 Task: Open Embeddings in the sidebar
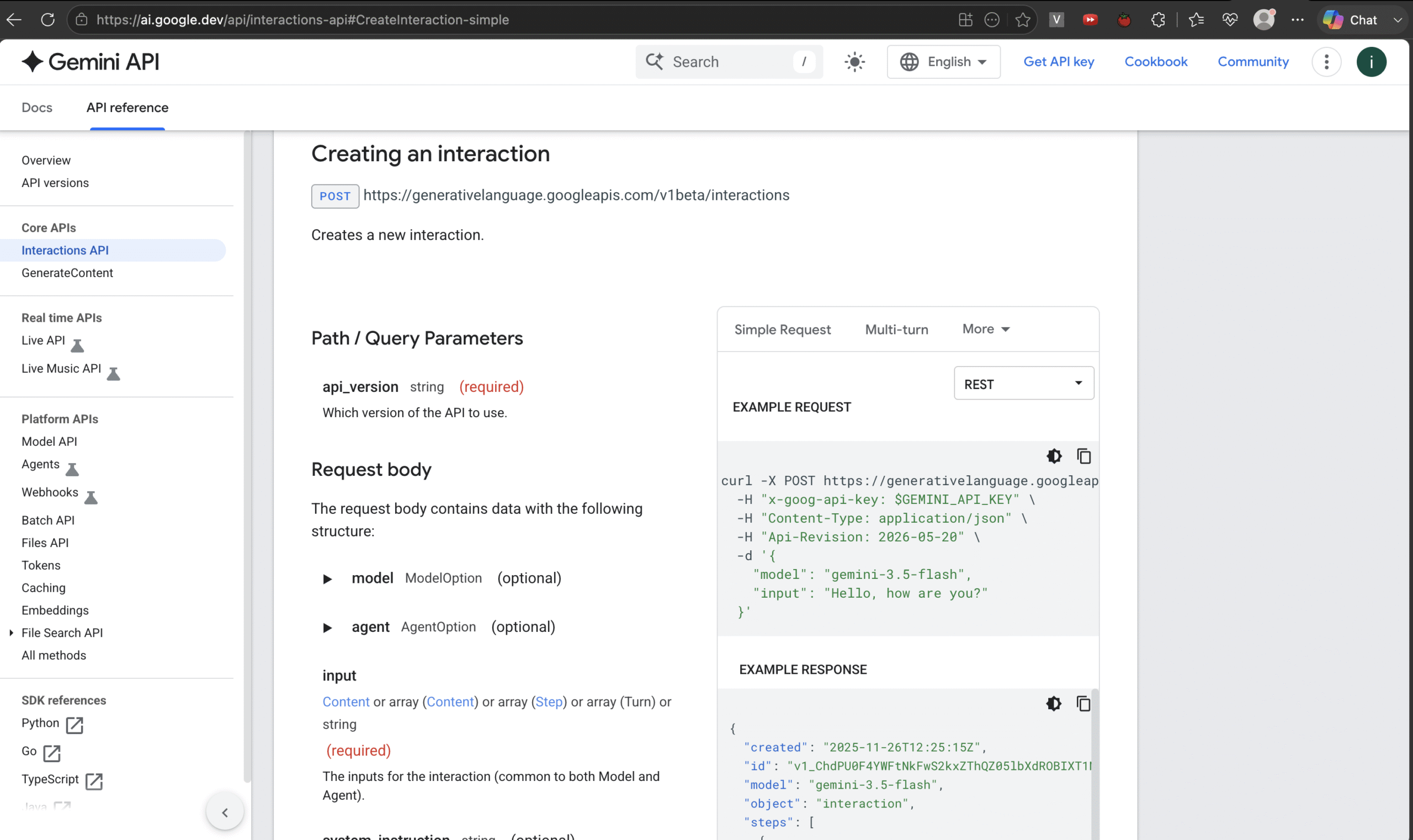click(55, 610)
